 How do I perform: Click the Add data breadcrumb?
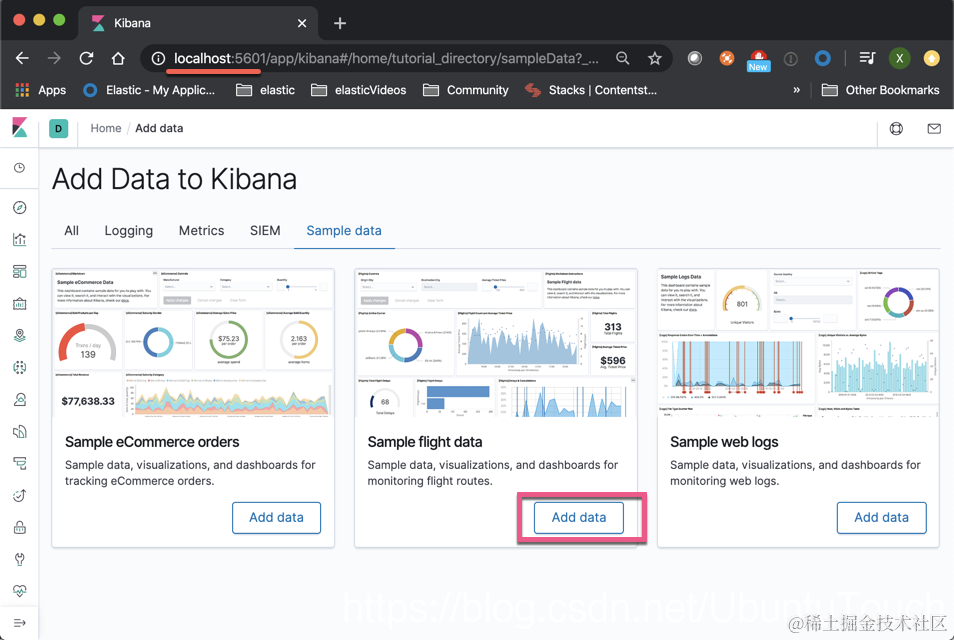click(159, 128)
